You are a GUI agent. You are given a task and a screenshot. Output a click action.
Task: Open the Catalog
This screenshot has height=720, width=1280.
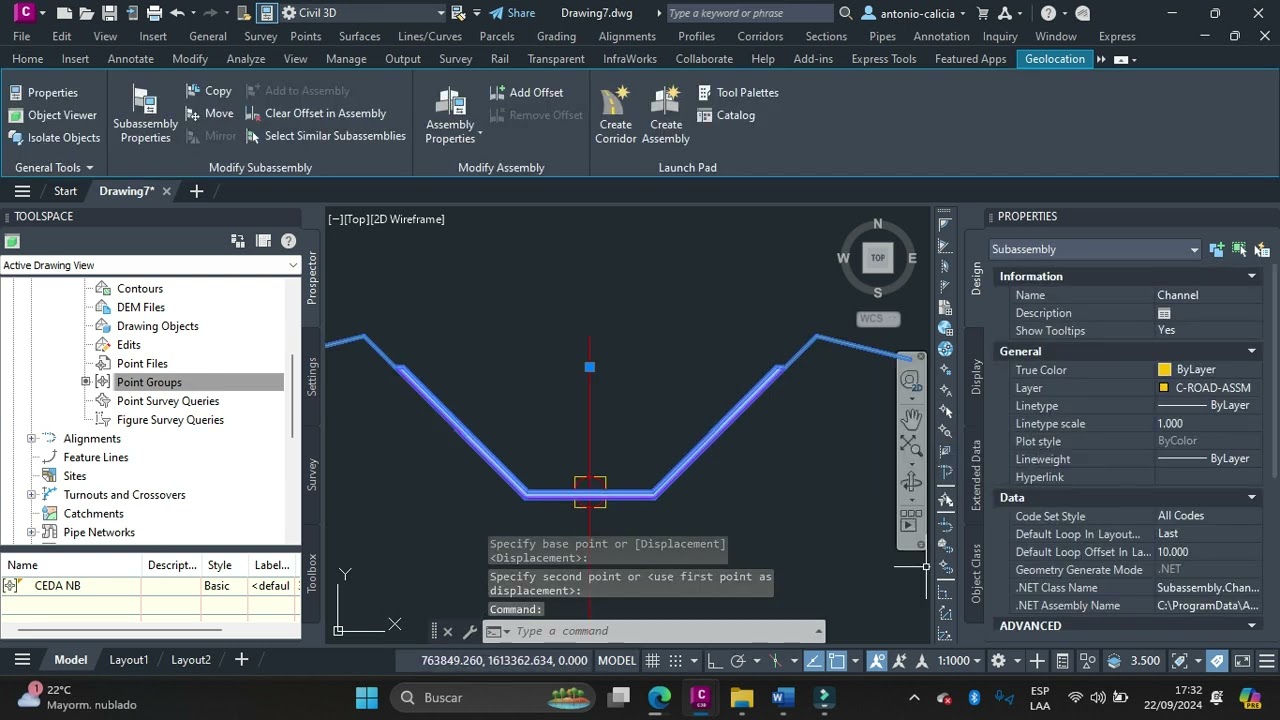(726, 115)
